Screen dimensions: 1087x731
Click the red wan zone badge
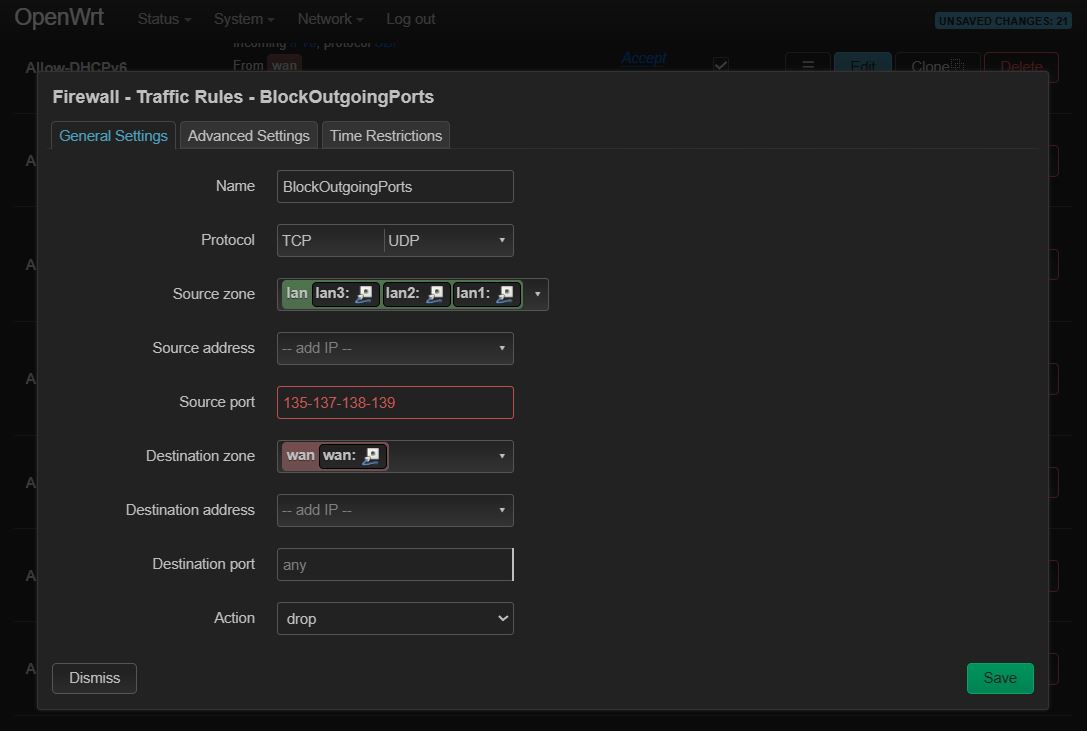300,456
